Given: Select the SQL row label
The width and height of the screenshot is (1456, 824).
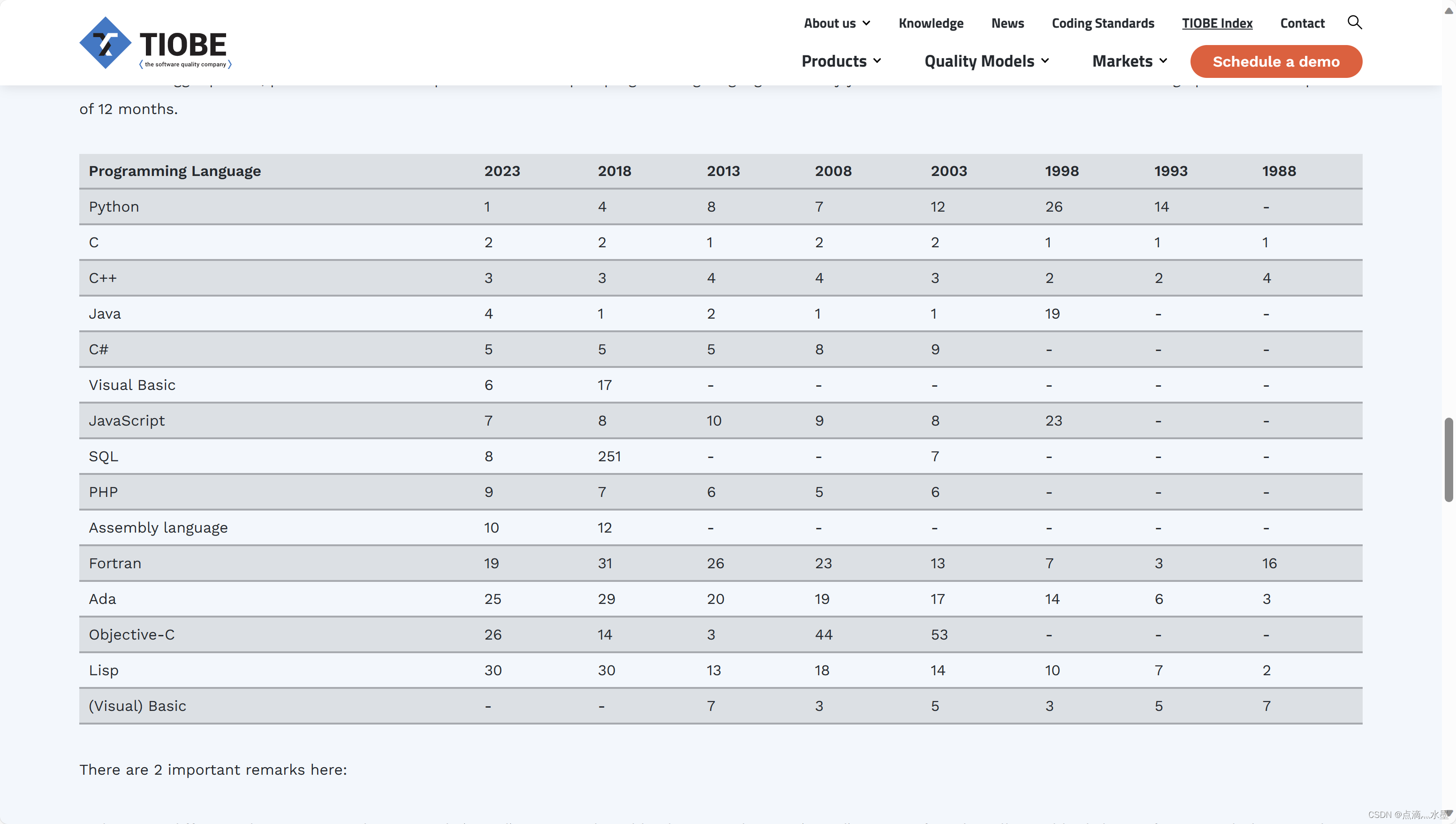Looking at the screenshot, I should click(104, 456).
